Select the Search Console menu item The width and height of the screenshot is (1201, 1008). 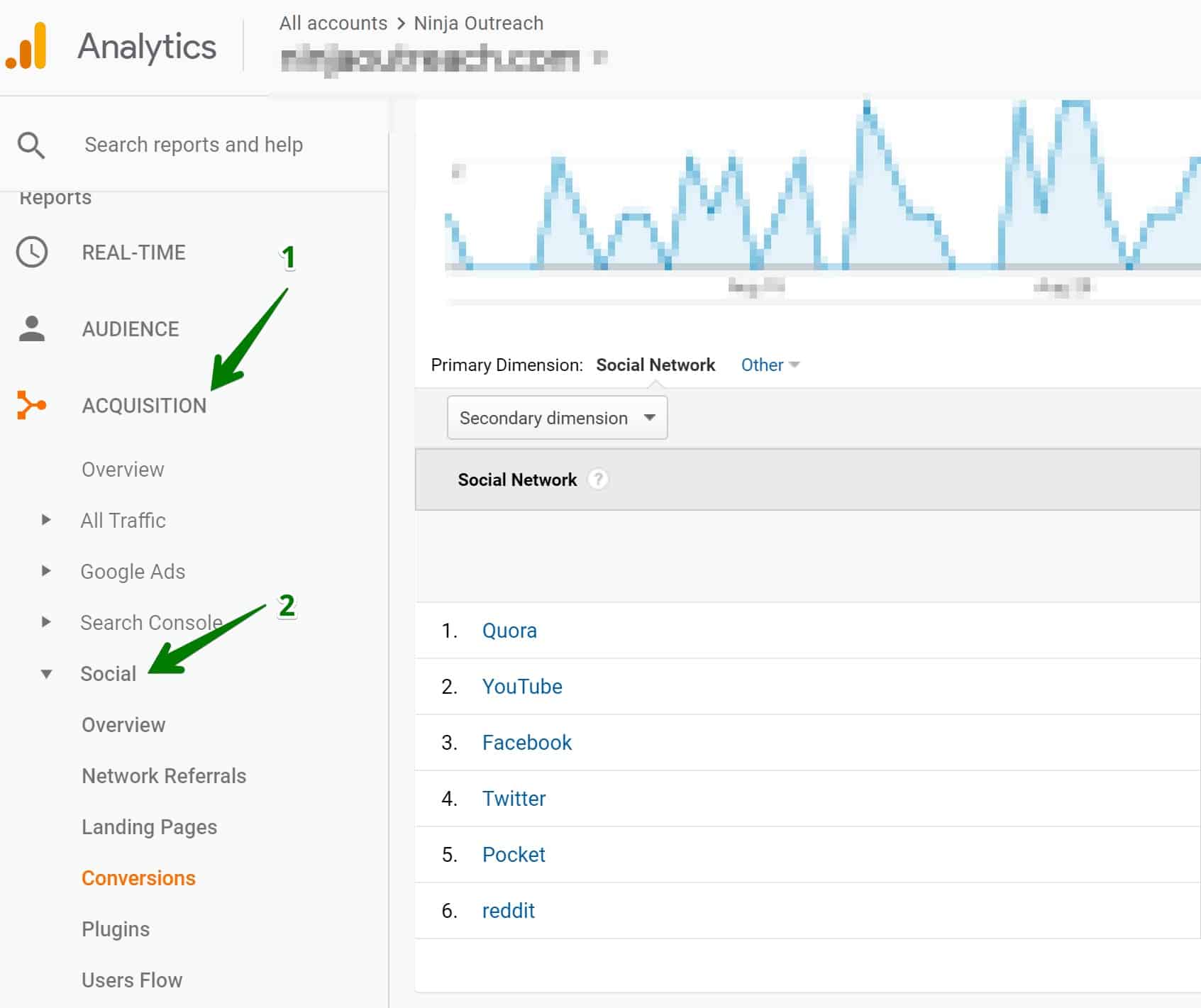[151, 623]
